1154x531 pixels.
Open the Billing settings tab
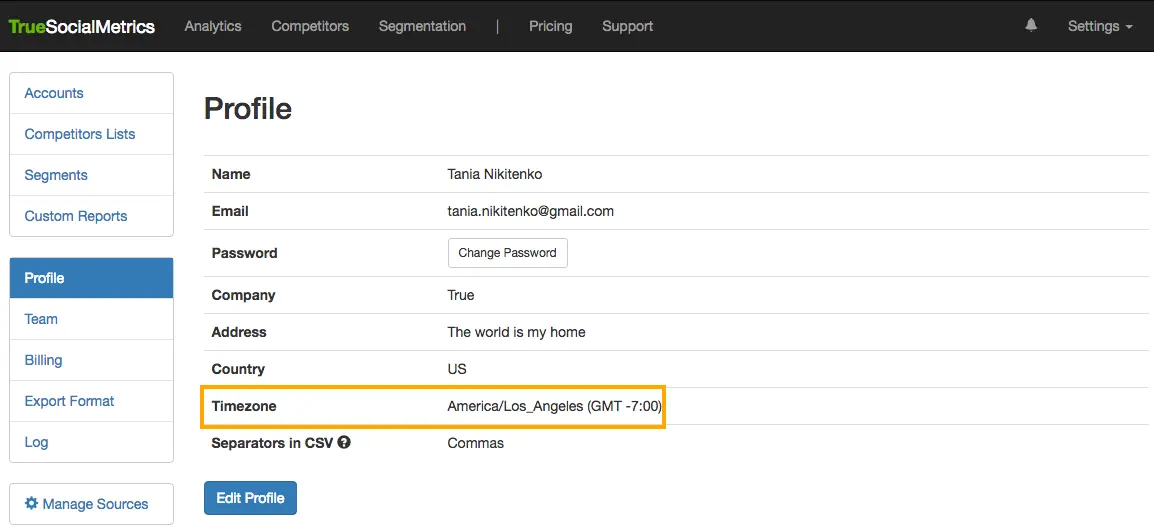click(43, 360)
